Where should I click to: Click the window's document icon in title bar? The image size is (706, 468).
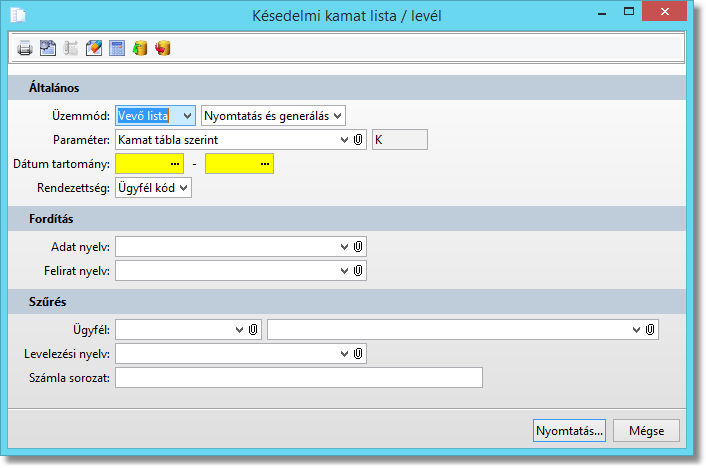click(x=18, y=15)
